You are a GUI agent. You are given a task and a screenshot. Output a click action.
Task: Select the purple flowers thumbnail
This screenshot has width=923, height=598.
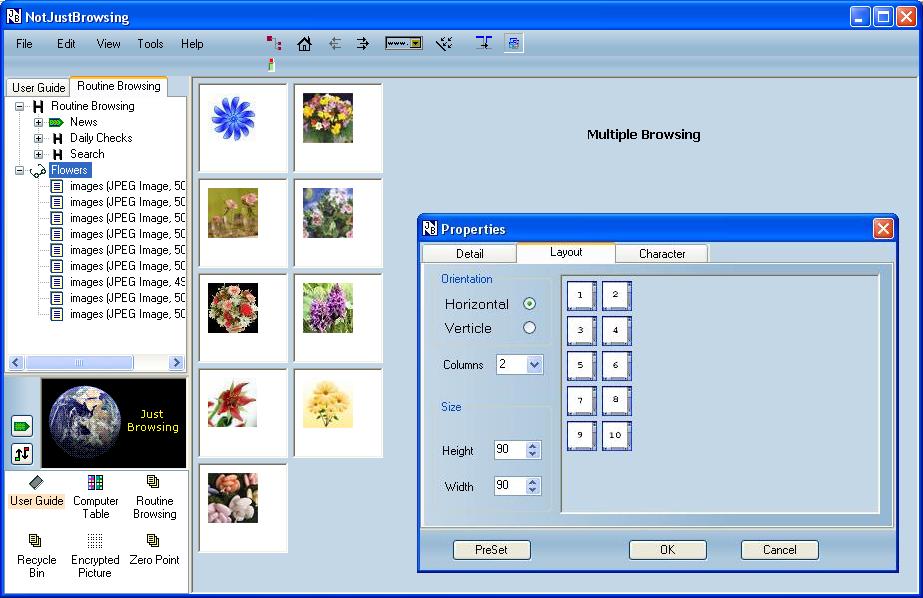tap(328, 308)
